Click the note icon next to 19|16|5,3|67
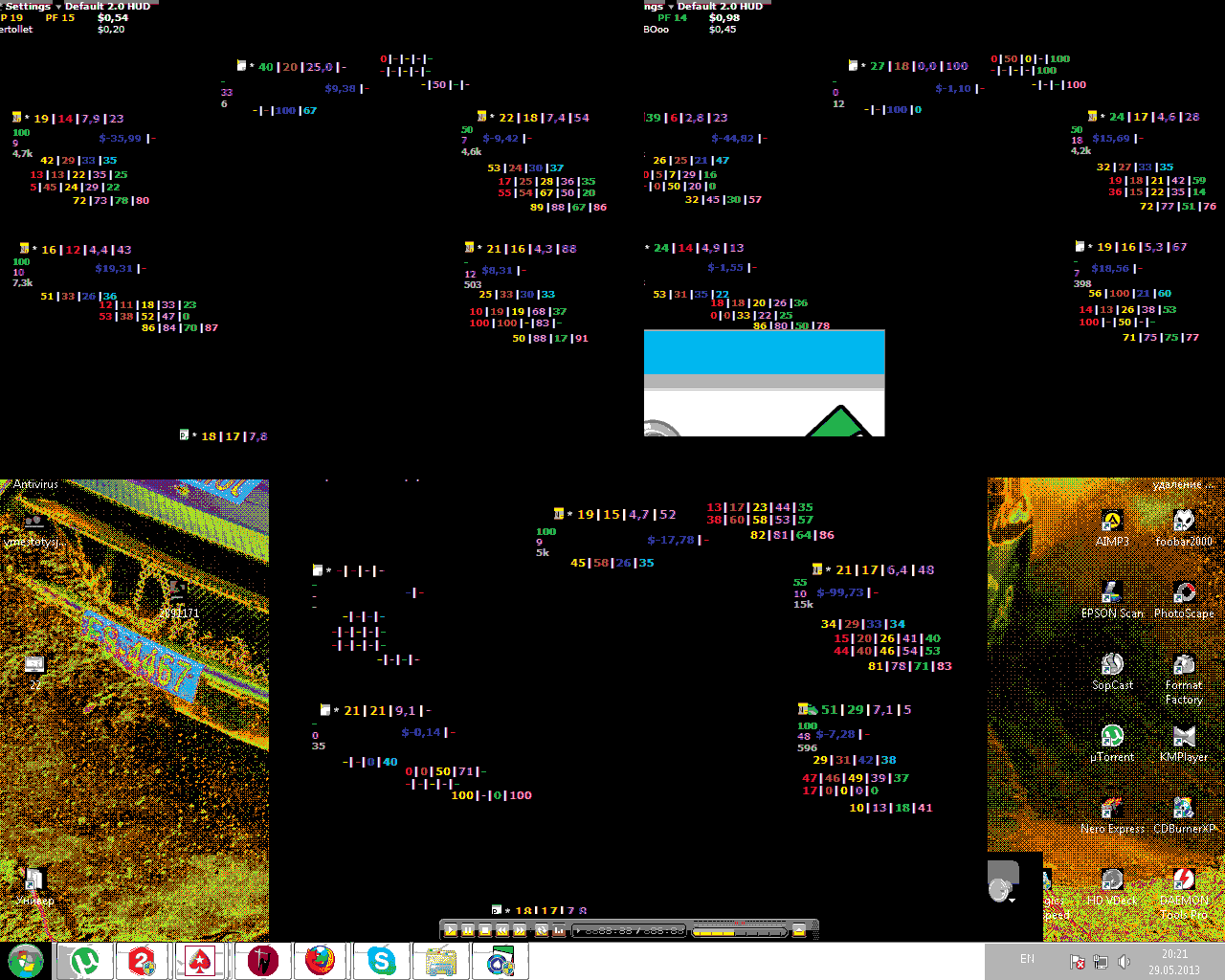 [1080, 246]
